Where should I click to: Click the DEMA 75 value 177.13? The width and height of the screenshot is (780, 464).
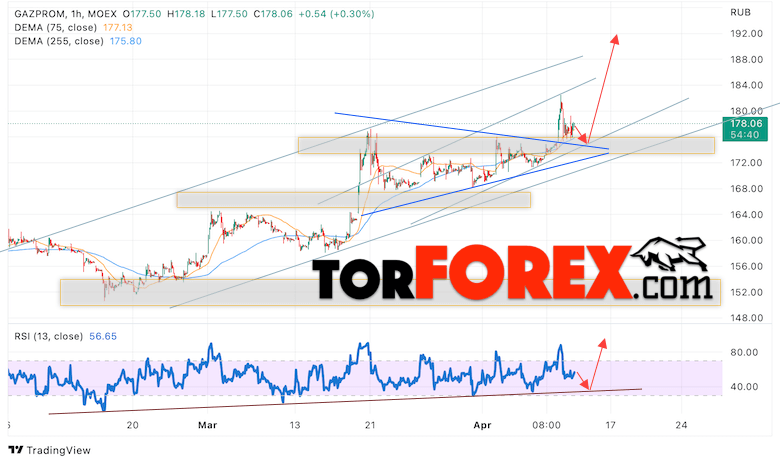tap(118, 27)
